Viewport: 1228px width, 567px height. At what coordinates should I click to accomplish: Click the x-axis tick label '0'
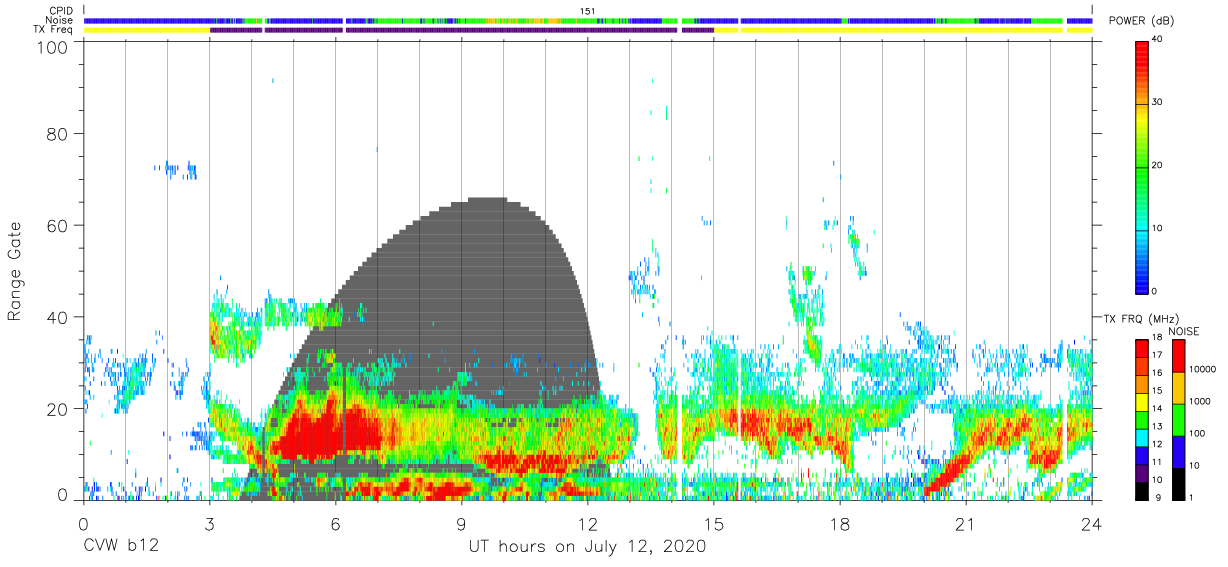[x=83, y=522]
